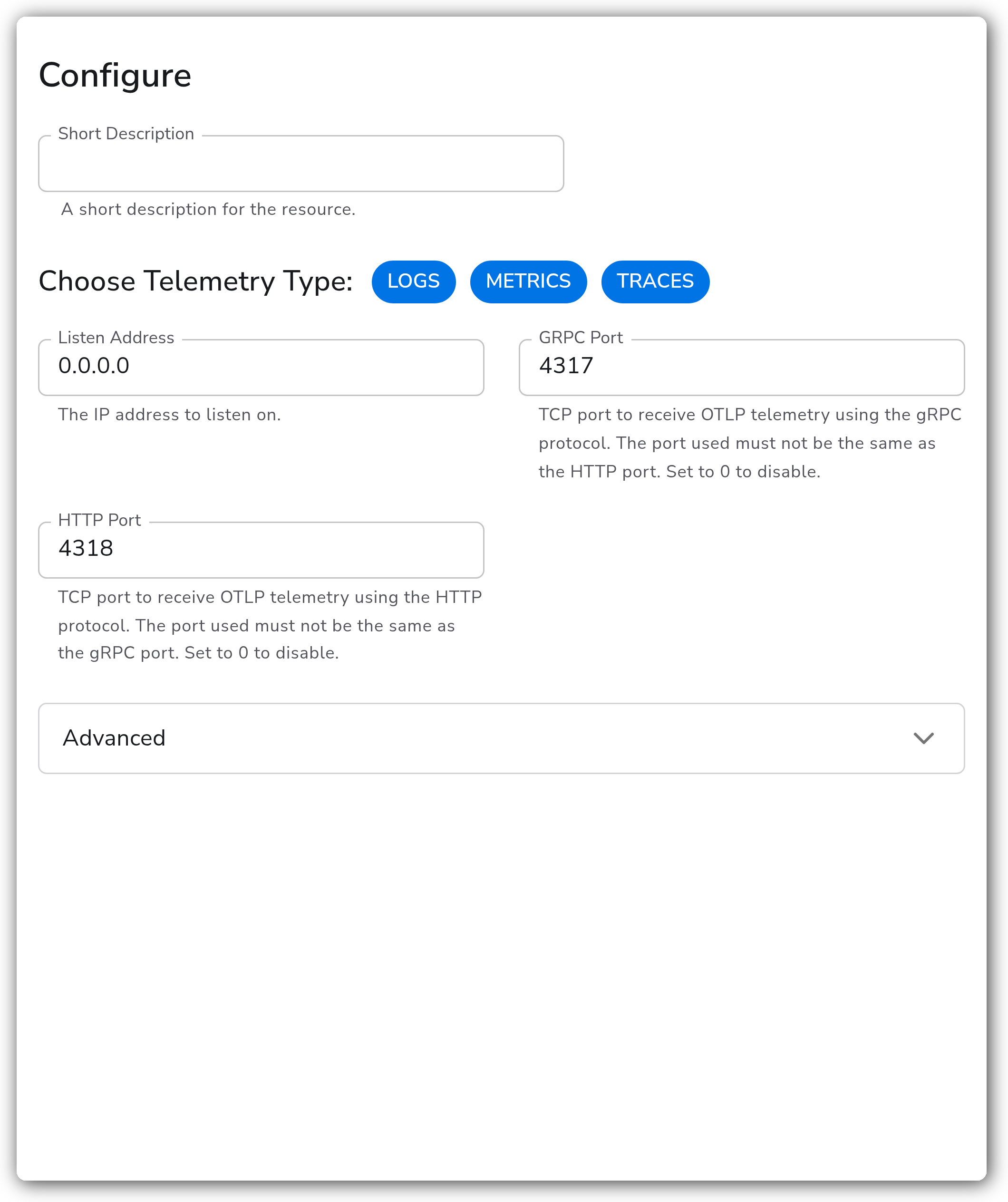Click 'The IP address to listen on.' helper text
This screenshot has height=1202, width=1008.
(169, 415)
